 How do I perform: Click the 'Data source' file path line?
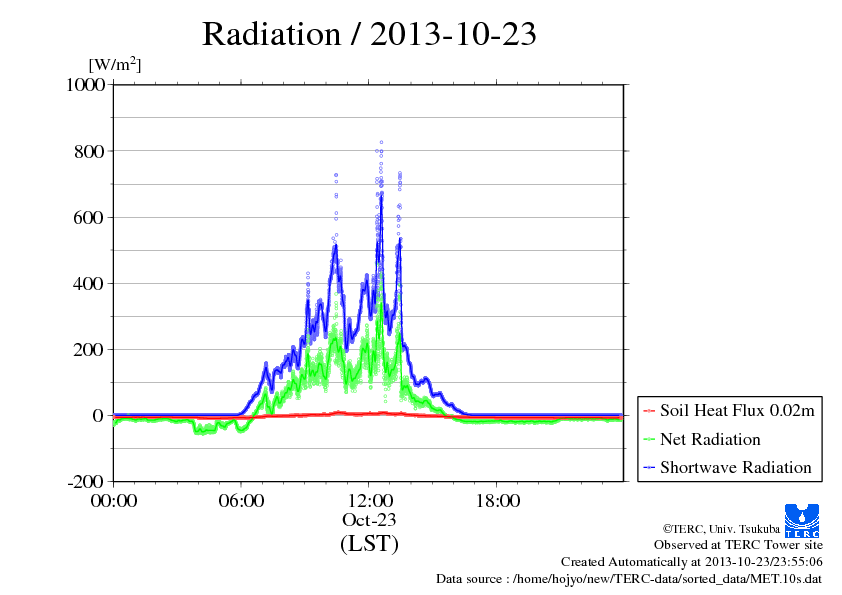point(629,579)
